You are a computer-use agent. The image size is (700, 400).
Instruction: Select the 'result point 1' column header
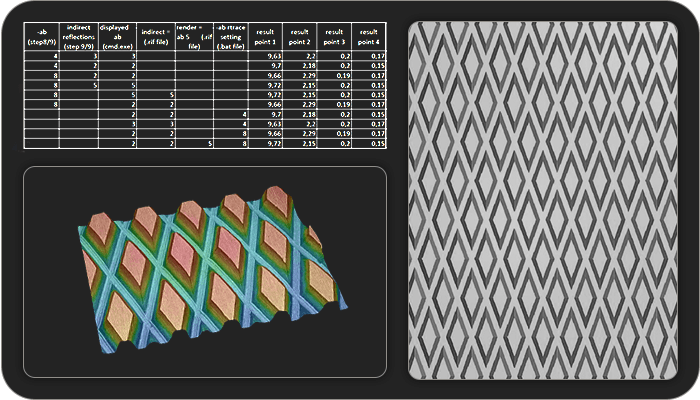coord(265,37)
